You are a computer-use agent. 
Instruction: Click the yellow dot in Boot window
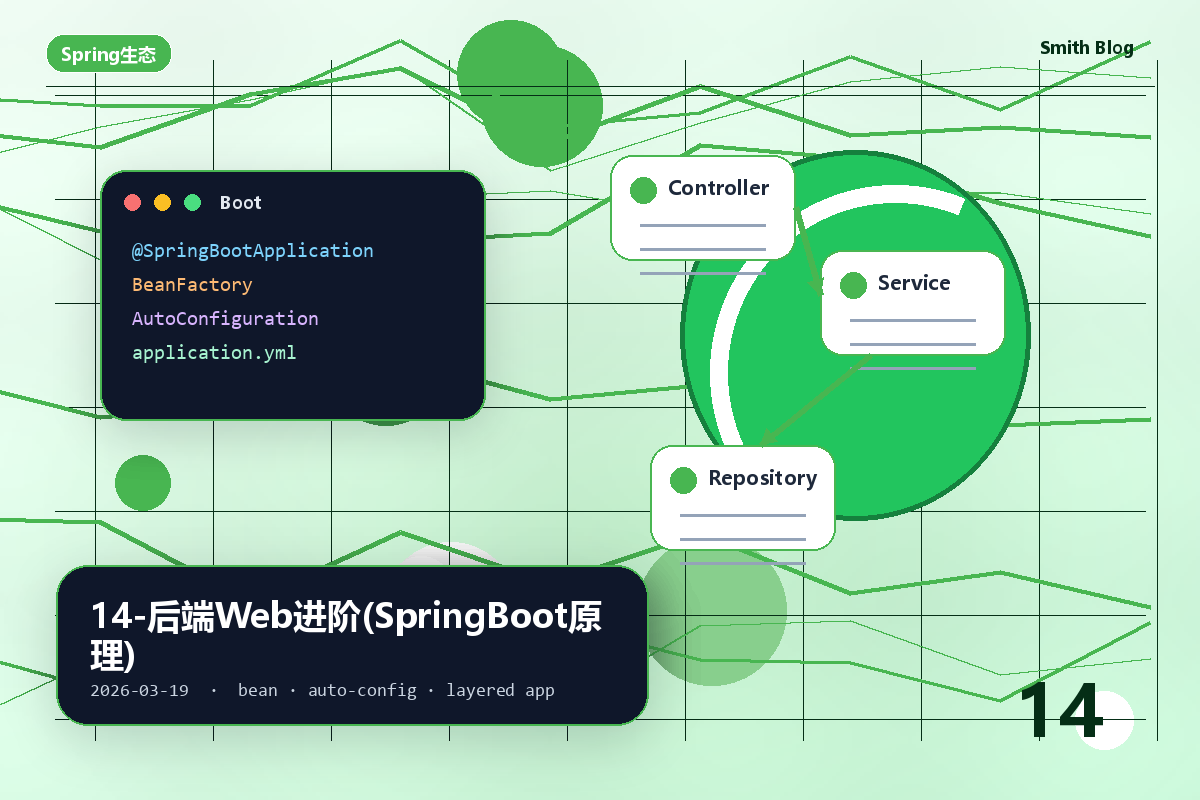pyautogui.click(x=162, y=203)
